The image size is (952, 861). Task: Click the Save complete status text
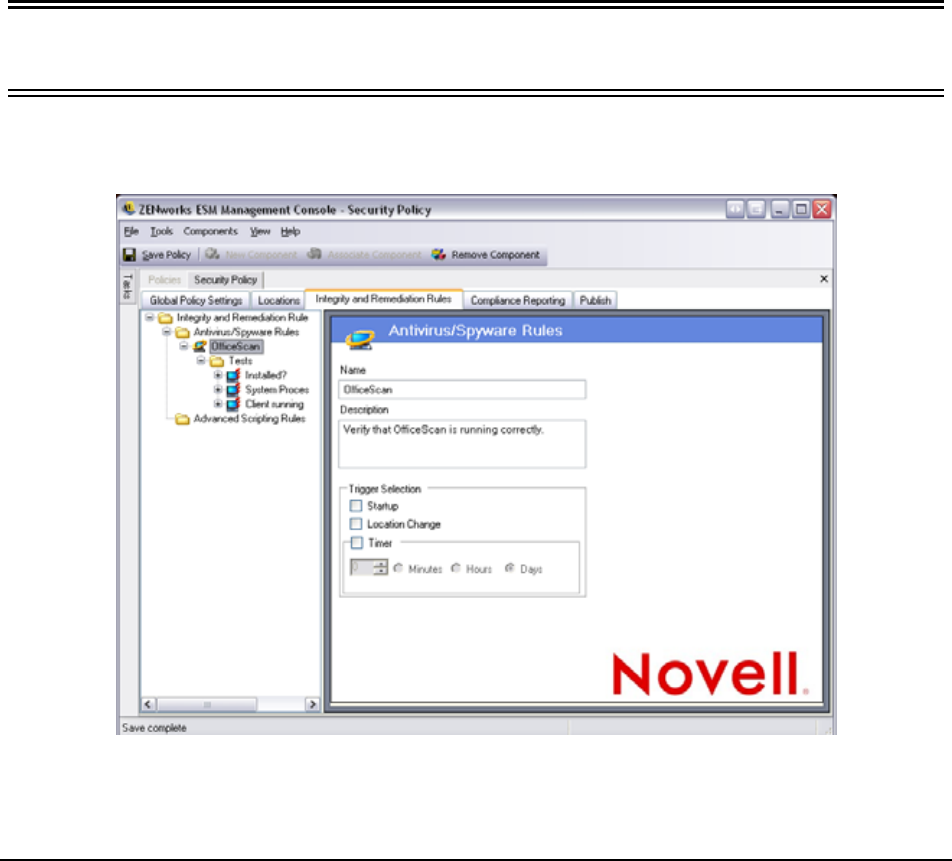click(154, 728)
